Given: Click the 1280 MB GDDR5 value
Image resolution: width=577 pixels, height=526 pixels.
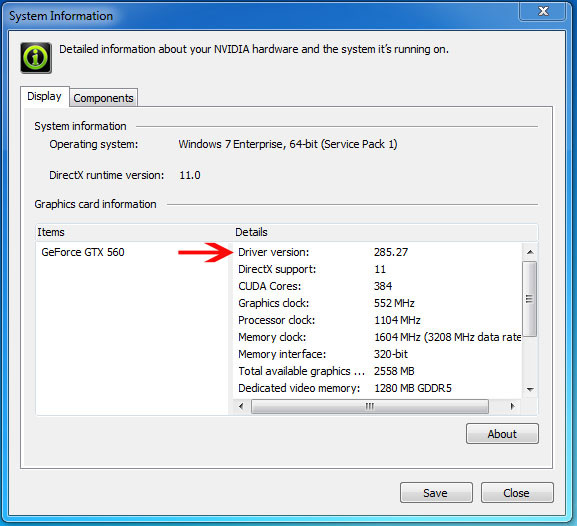Looking at the screenshot, I should pyautogui.click(x=413, y=388).
